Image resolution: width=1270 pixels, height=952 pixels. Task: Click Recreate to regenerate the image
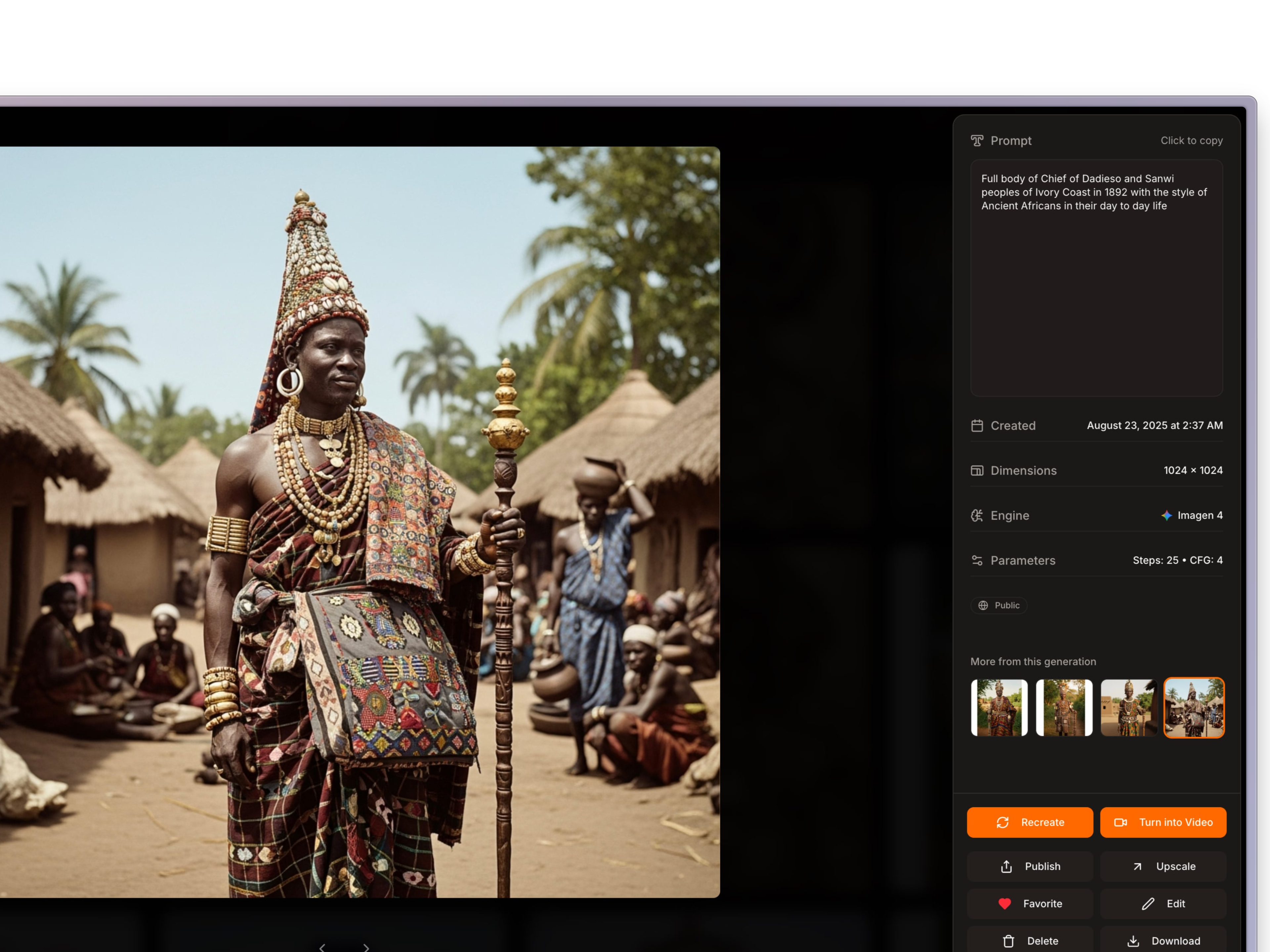point(1030,822)
